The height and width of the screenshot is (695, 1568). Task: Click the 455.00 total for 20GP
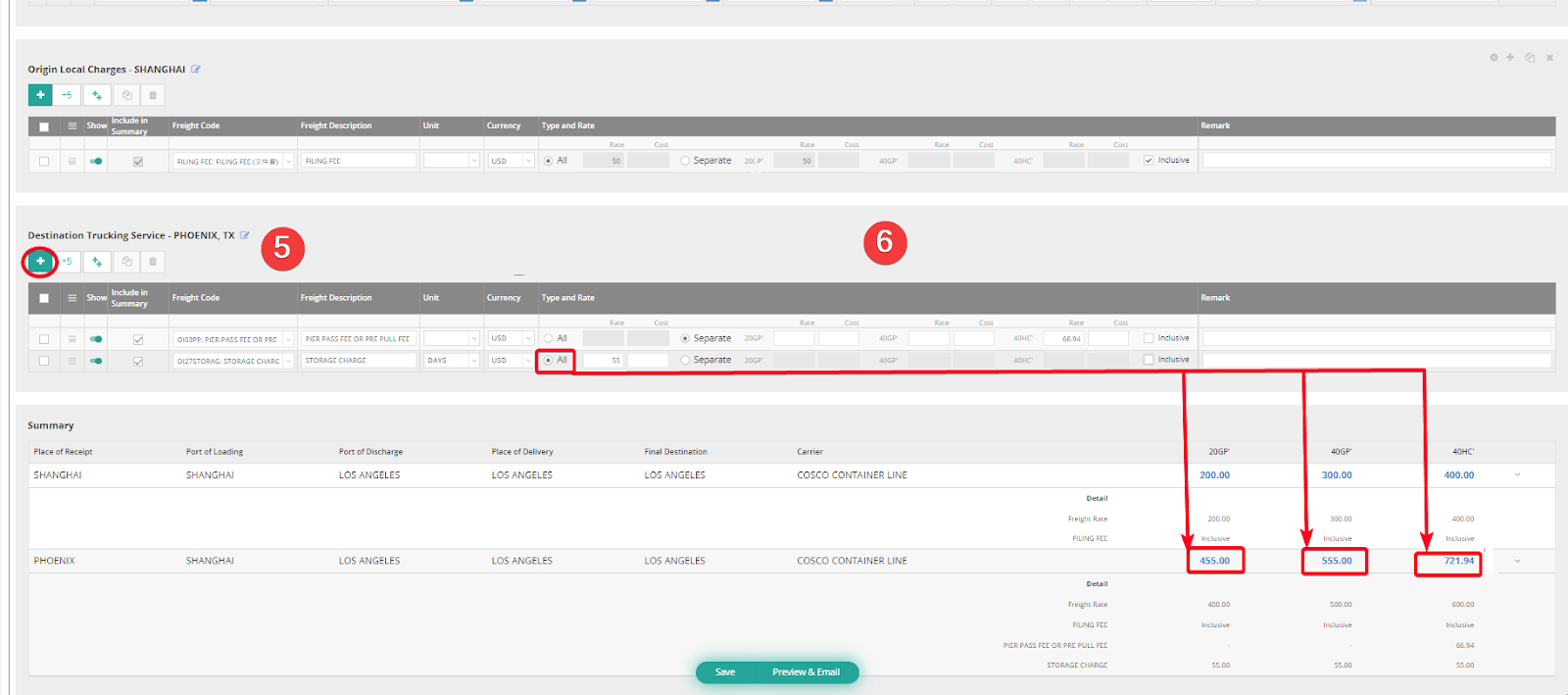1214,561
